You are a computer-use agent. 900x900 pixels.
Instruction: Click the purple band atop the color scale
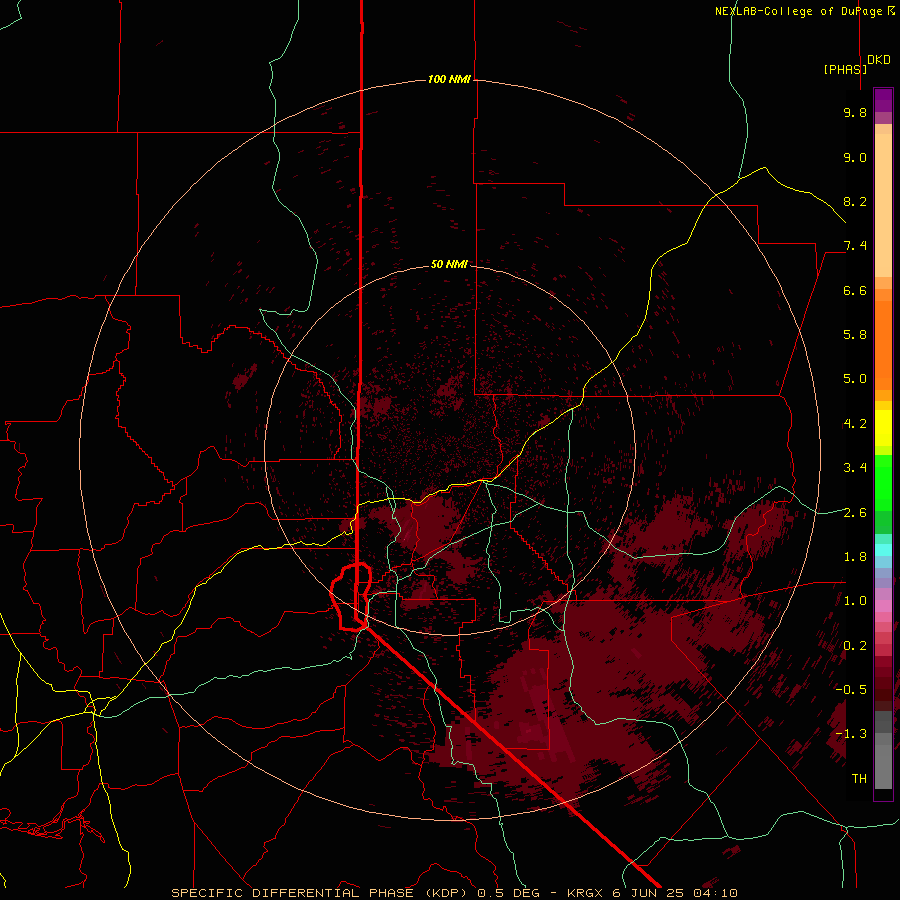point(883,100)
